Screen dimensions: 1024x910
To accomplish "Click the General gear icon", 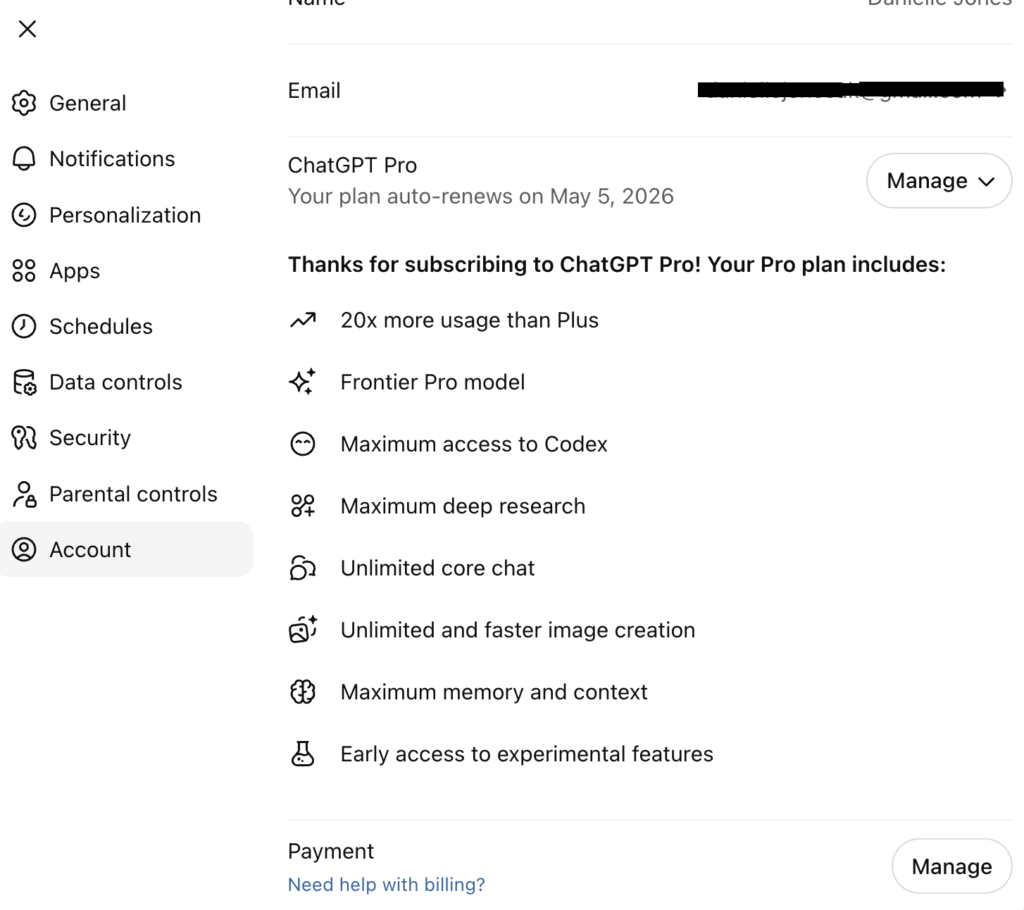I will (24, 103).
